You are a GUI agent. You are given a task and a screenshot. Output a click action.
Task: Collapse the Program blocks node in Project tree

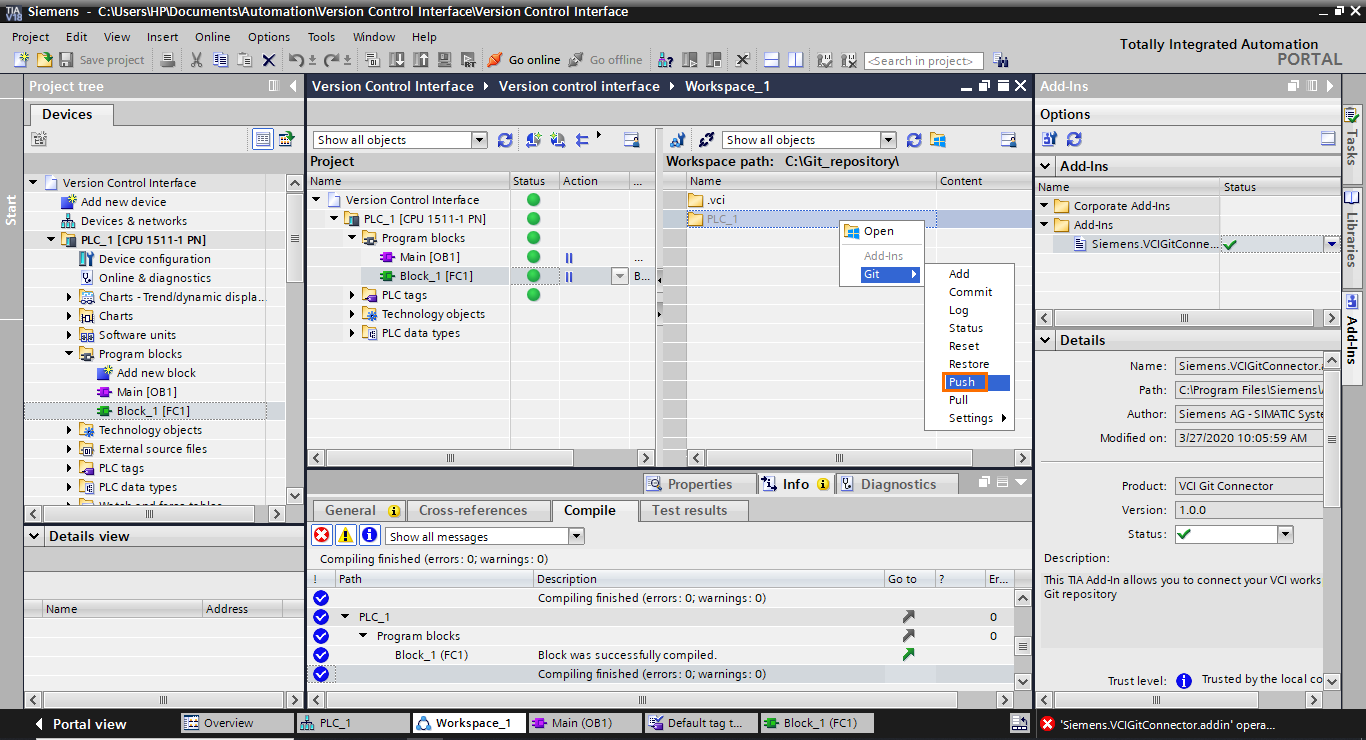(x=69, y=354)
